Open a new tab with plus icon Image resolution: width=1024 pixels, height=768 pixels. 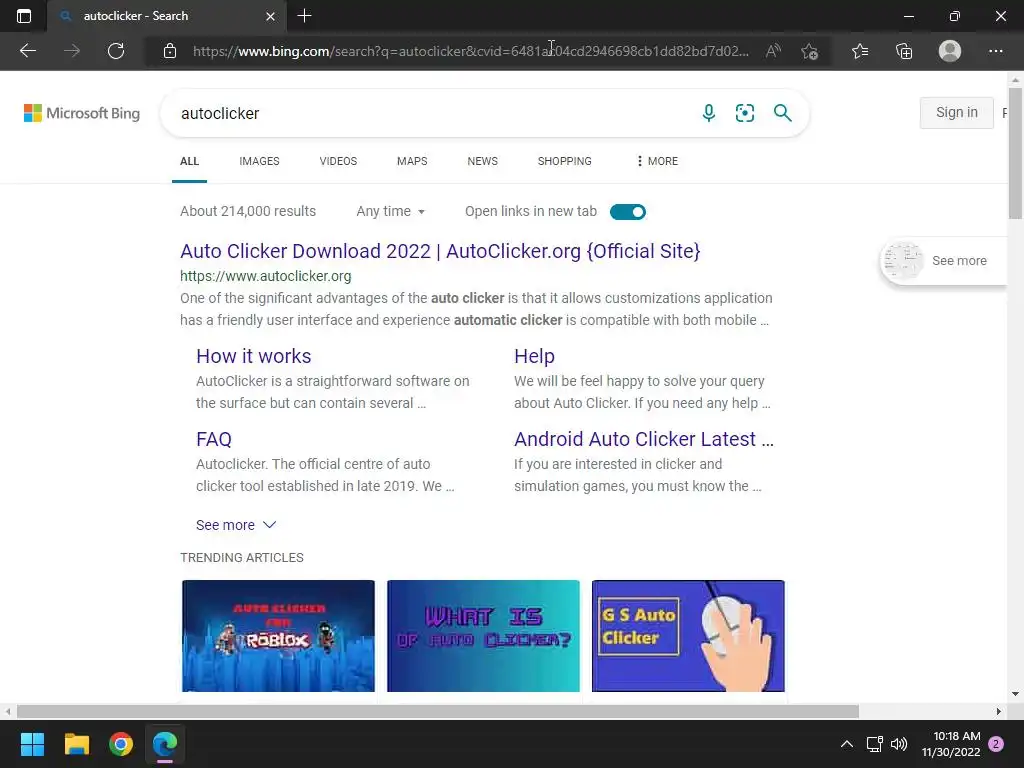(x=304, y=16)
